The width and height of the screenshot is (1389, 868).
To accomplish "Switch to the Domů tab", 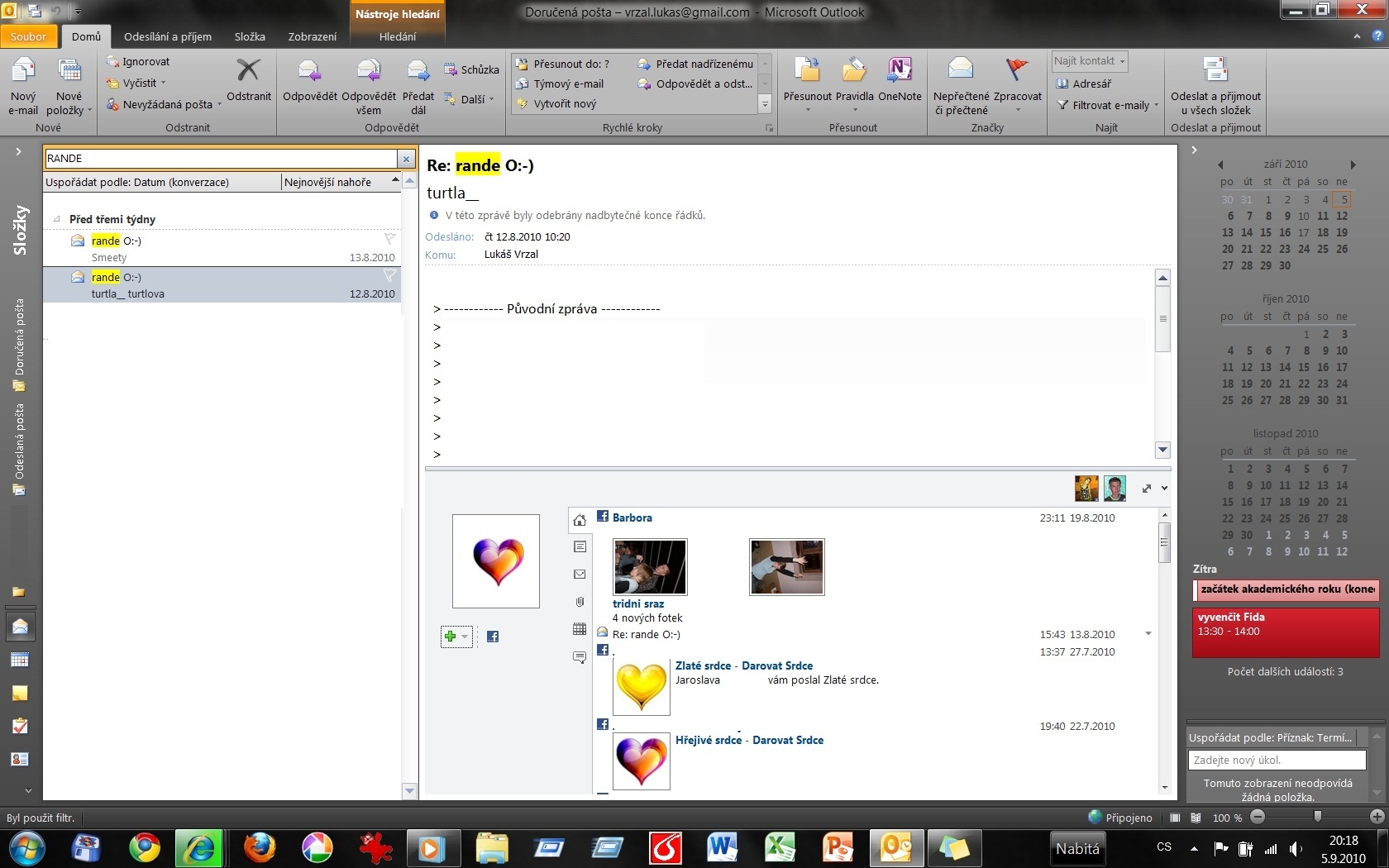I will 86,36.
